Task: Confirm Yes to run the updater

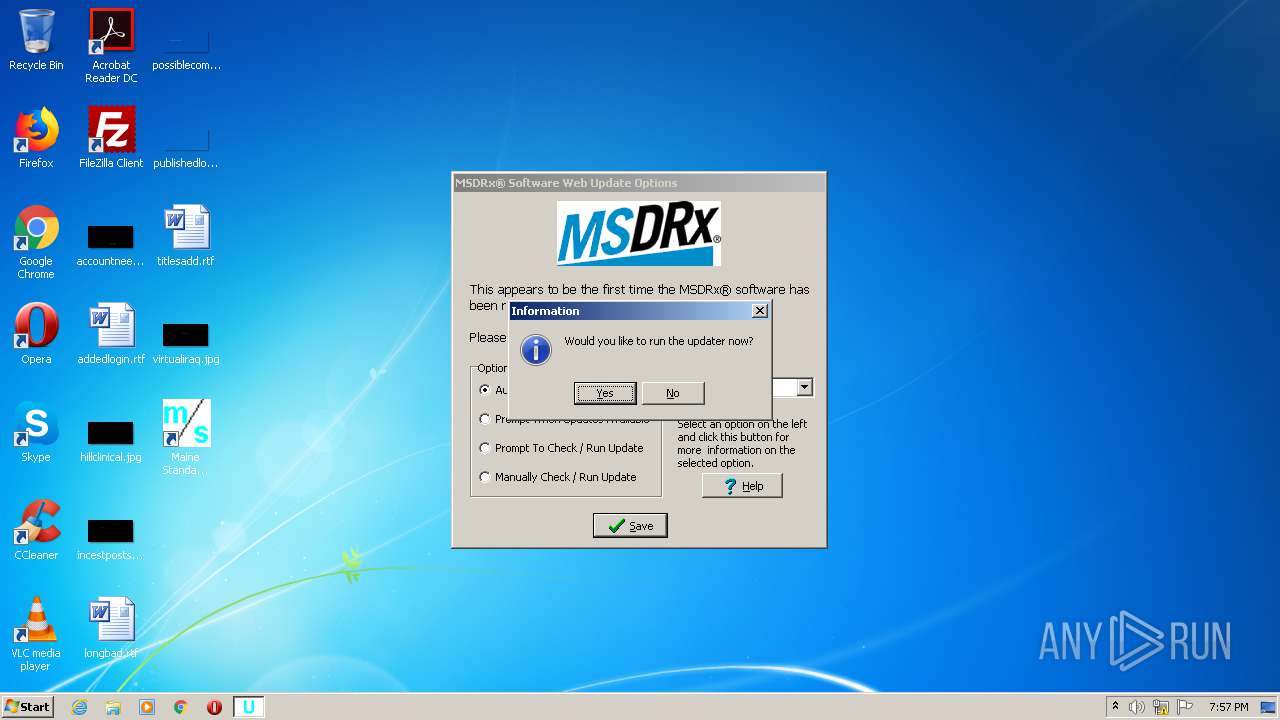Action: tap(605, 393)
